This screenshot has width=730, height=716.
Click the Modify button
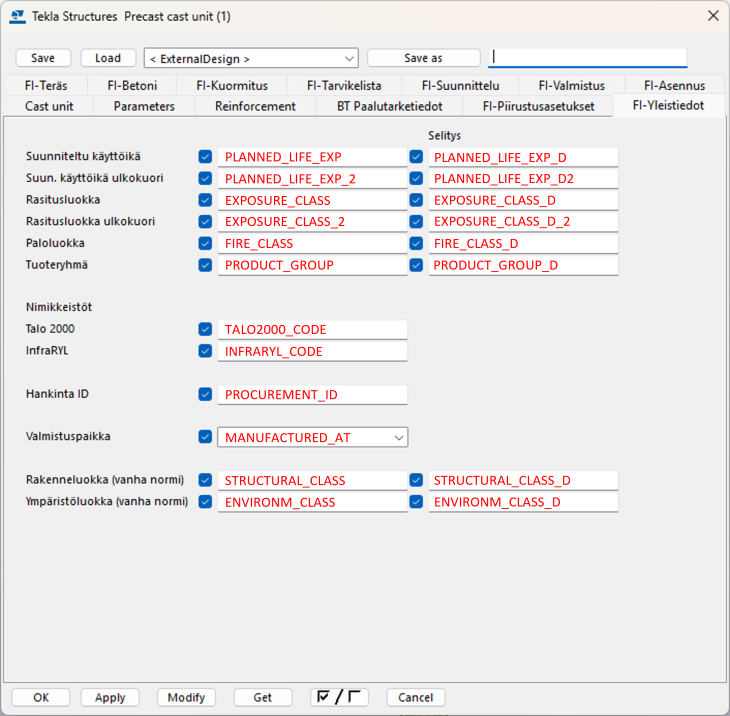[186, 697]
